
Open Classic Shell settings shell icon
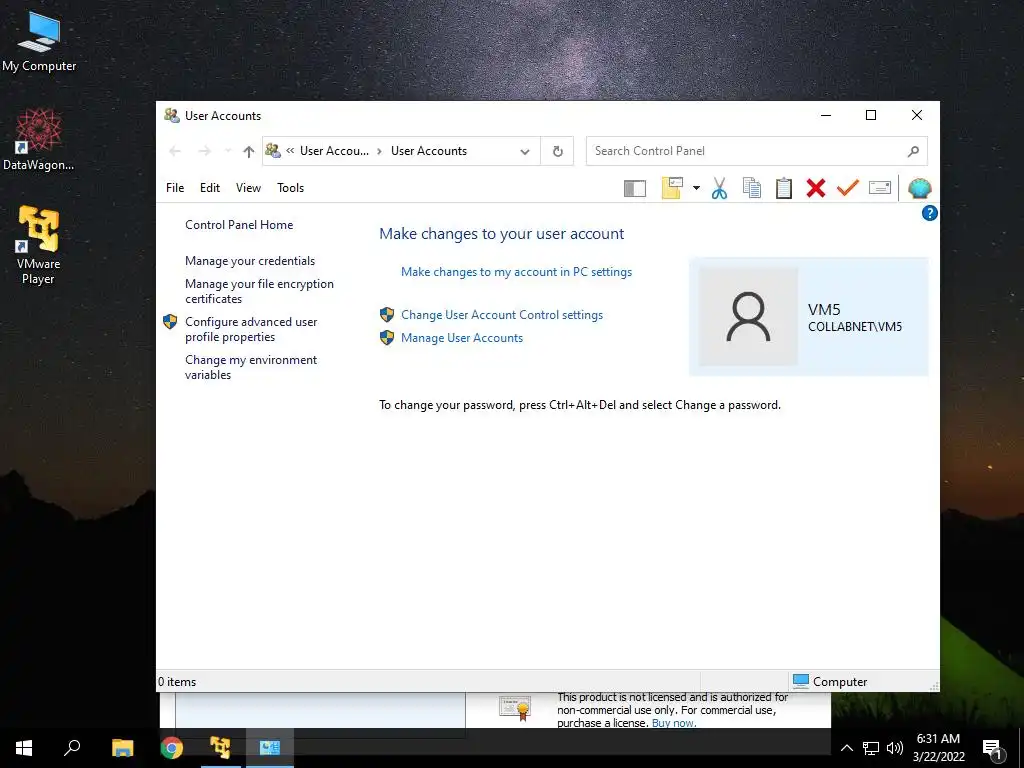920,188
